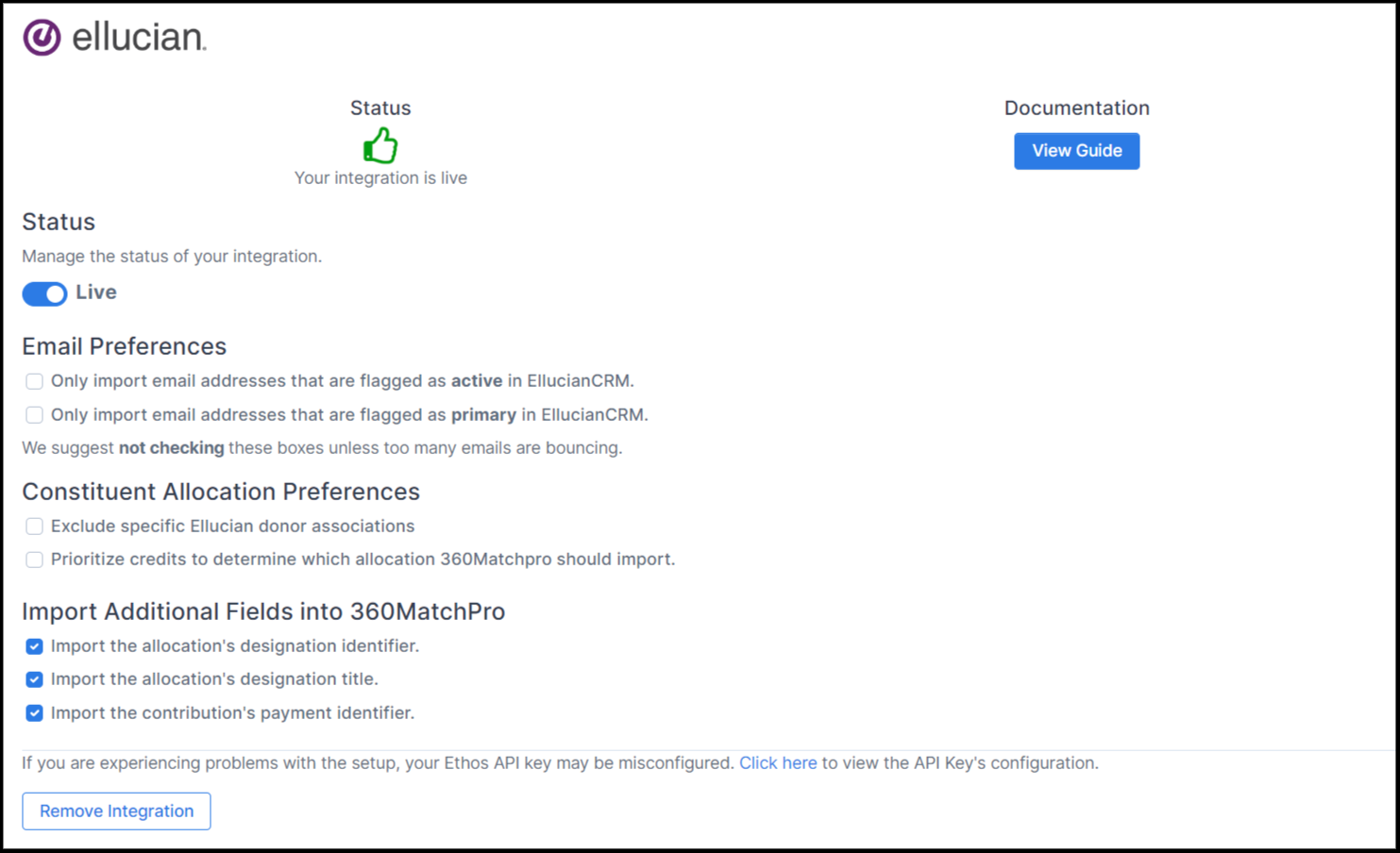This screenshot has width=1400, height=853.
Task: Check the prioritize credits allocation option
Action: point(34,559)
